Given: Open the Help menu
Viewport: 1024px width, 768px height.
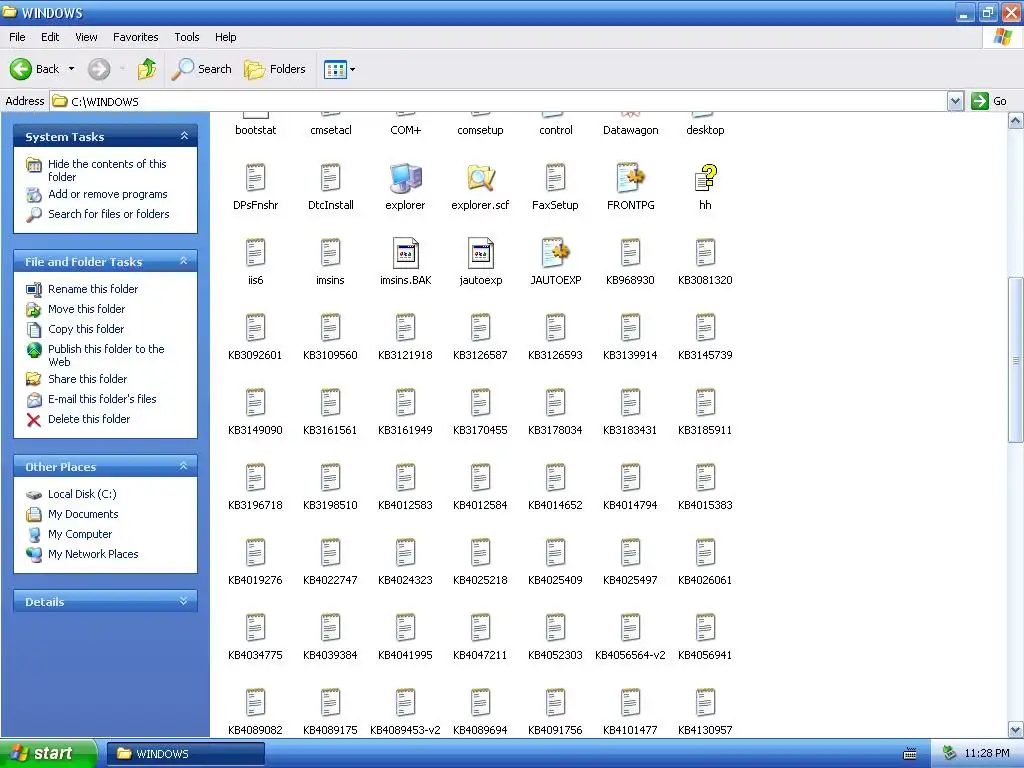Looking at the screenshot, I should (225, 37).
